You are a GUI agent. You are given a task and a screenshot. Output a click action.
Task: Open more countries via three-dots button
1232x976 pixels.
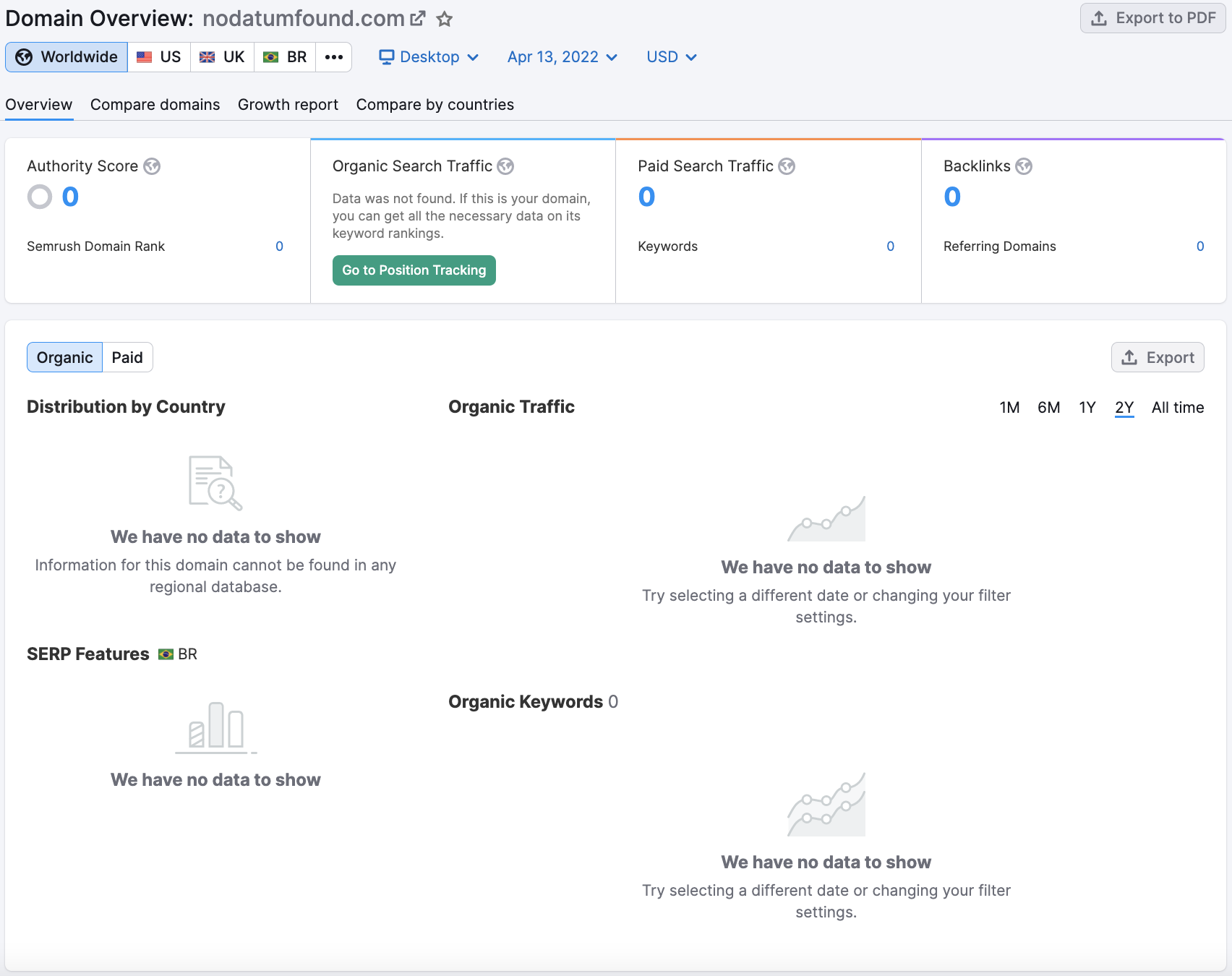pyautogui.click(x=333, y=57)
